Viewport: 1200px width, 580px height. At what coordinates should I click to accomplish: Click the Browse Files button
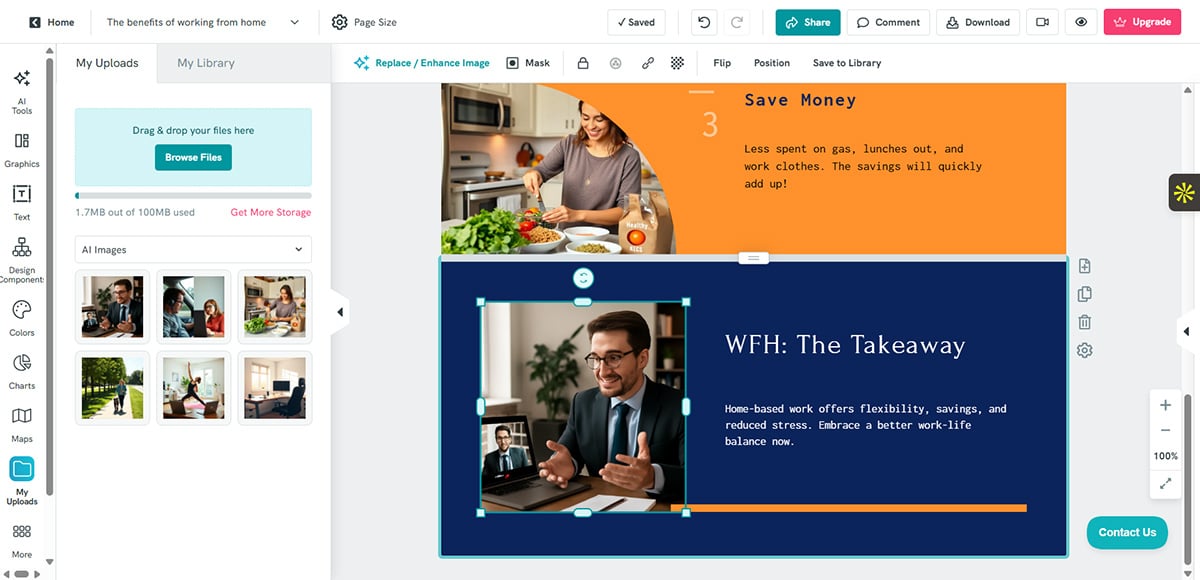[x=192, y=157]
